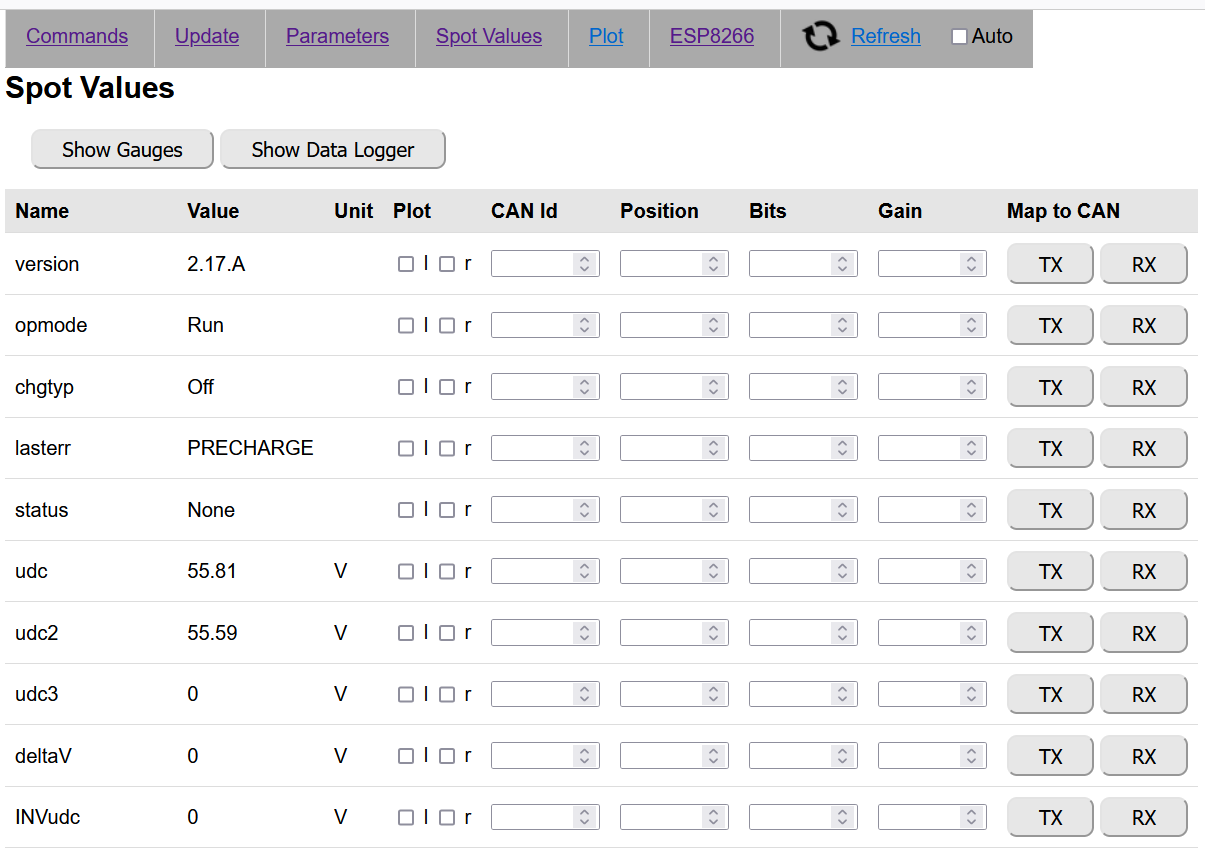The width and height of the screenshot is (1205, 851).
Task: Click the RX button for lasterr
Action: pyautogui.click(x=1143, y=449)
